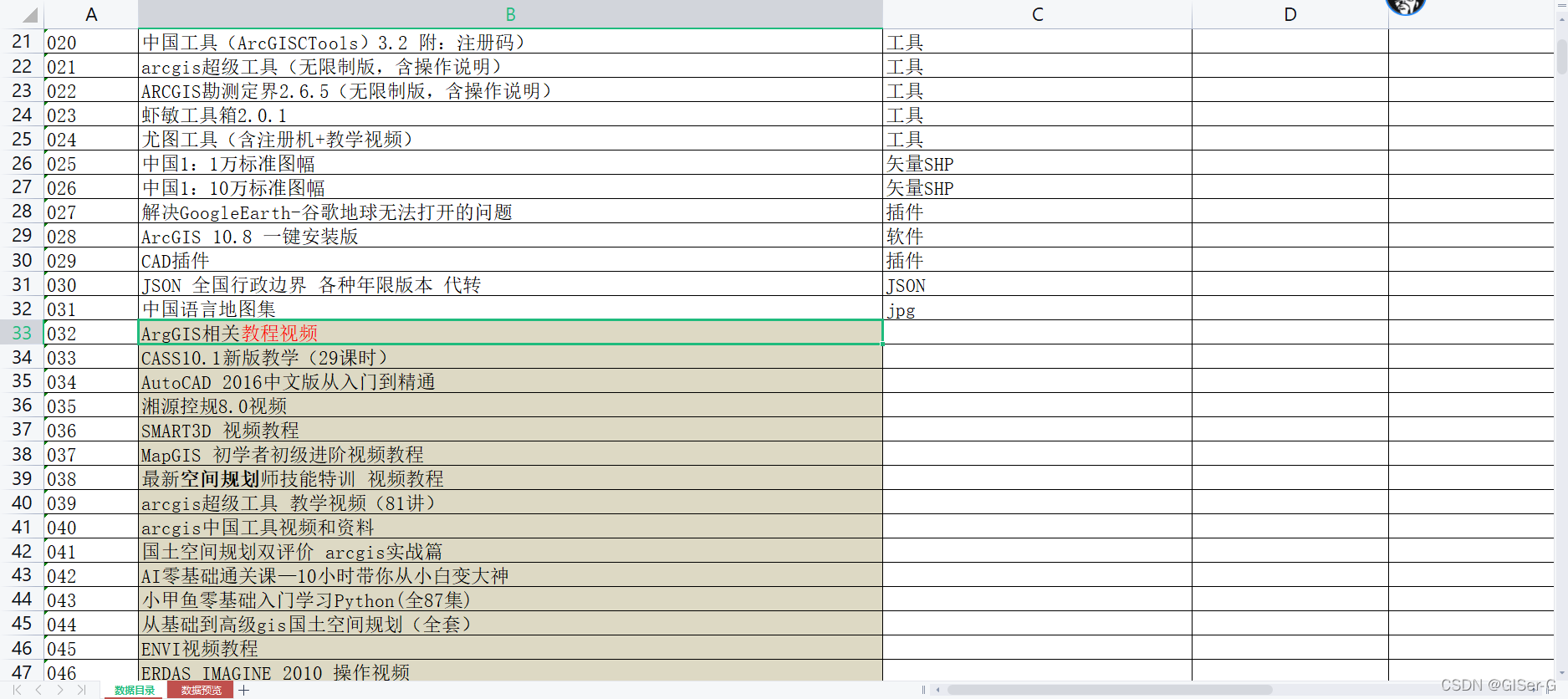Select cell 虾敏工具箱2.0.1
Image resolution: width=1568 pixels, height=699 pixels.
point(510,115)
